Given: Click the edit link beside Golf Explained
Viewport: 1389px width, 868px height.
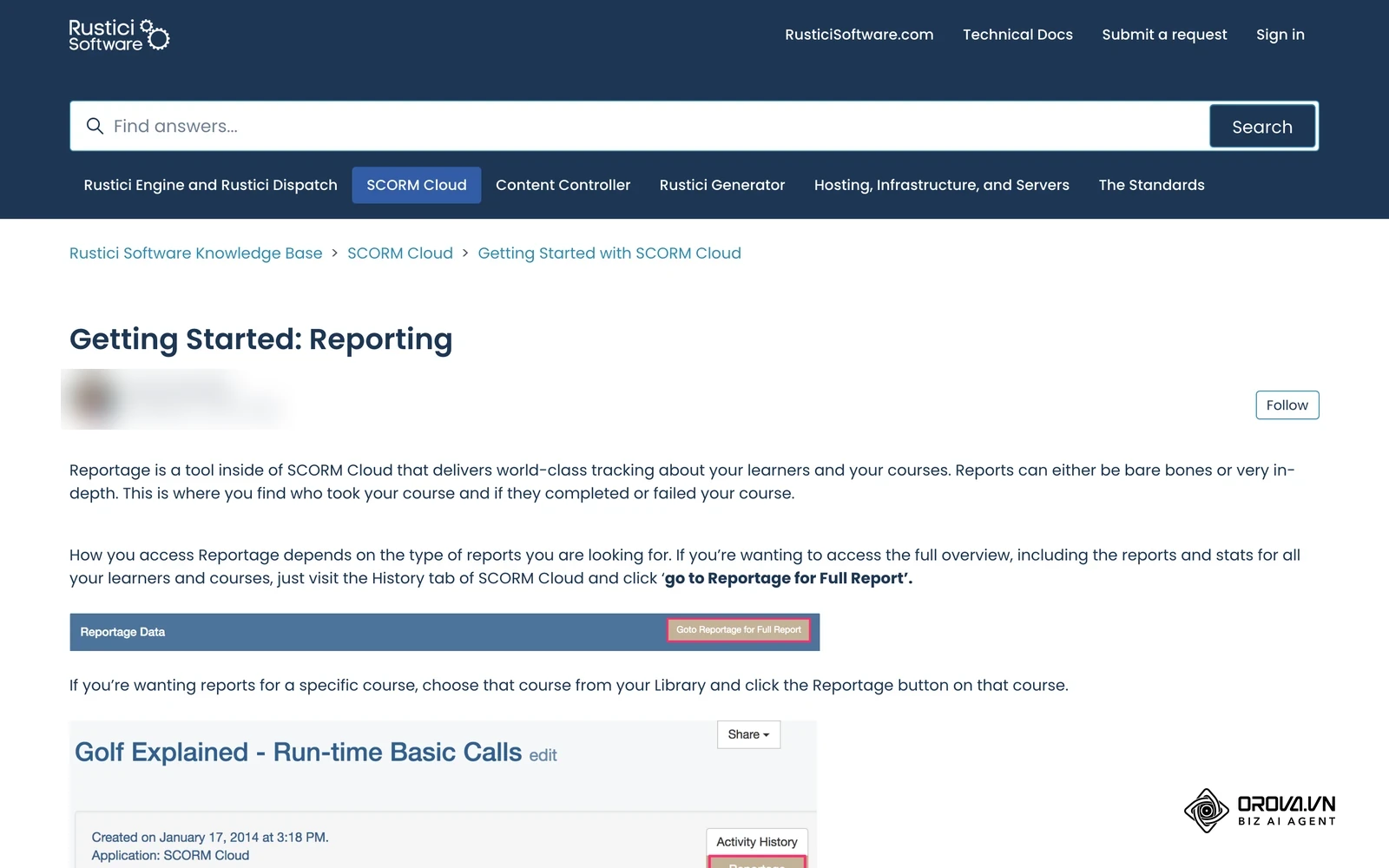Looking at the screenshot, I should tap(543, 755).
